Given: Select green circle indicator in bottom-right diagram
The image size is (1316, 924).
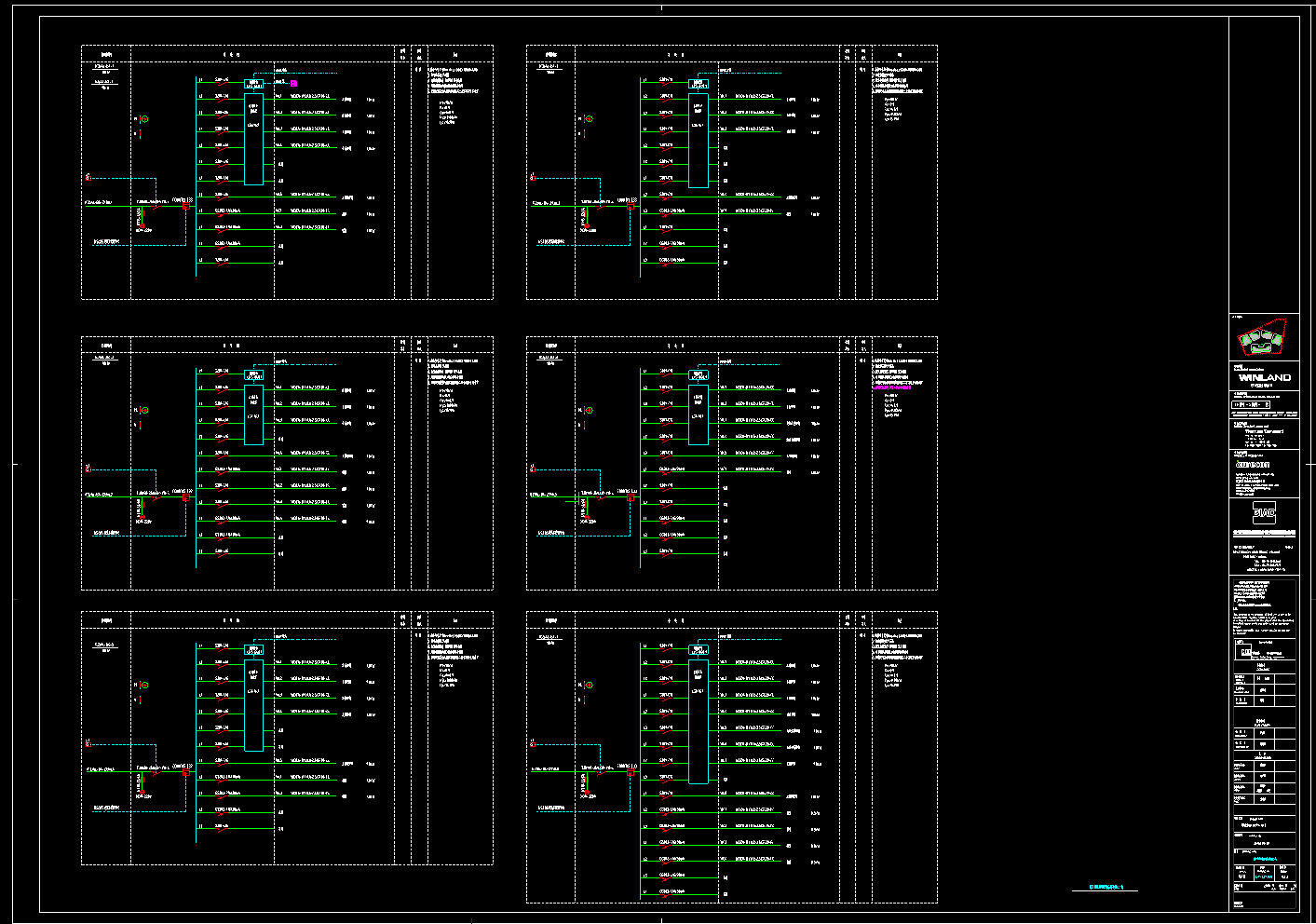Looking at the screenshot, I should pyautogui.click(x=590, y=686).
